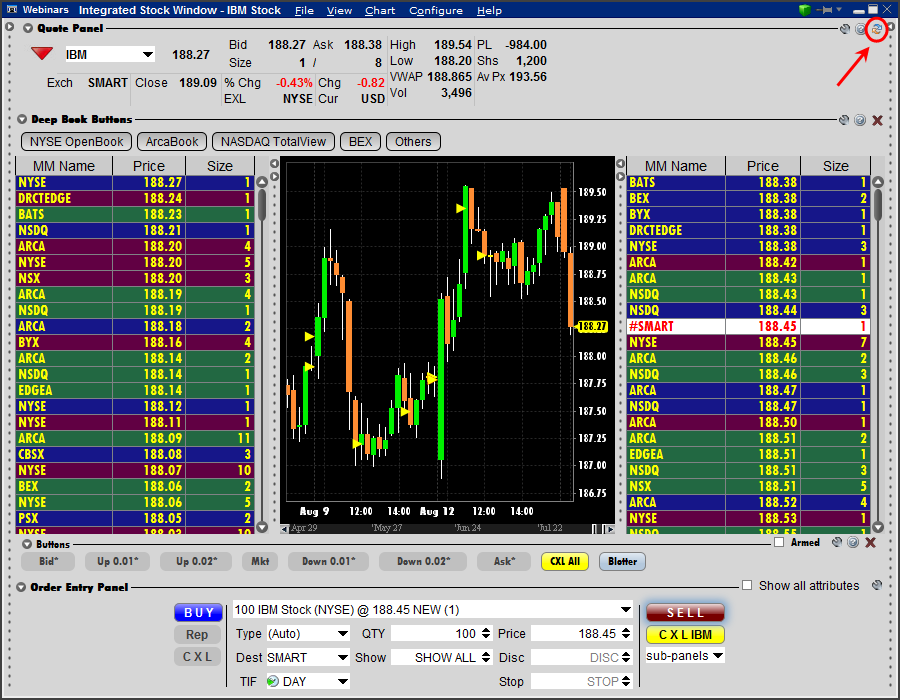Close the Deep Book Buttons panel
900x700 pixels.
point(877,120)
